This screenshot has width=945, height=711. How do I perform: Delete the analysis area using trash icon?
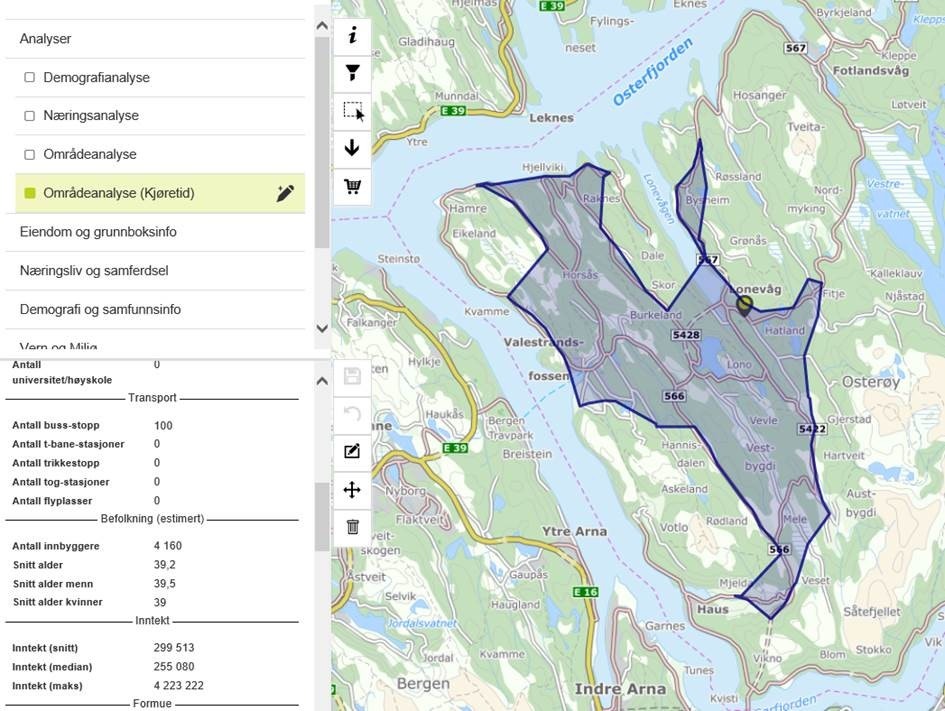pyautogui.click(x=351, y=526)
